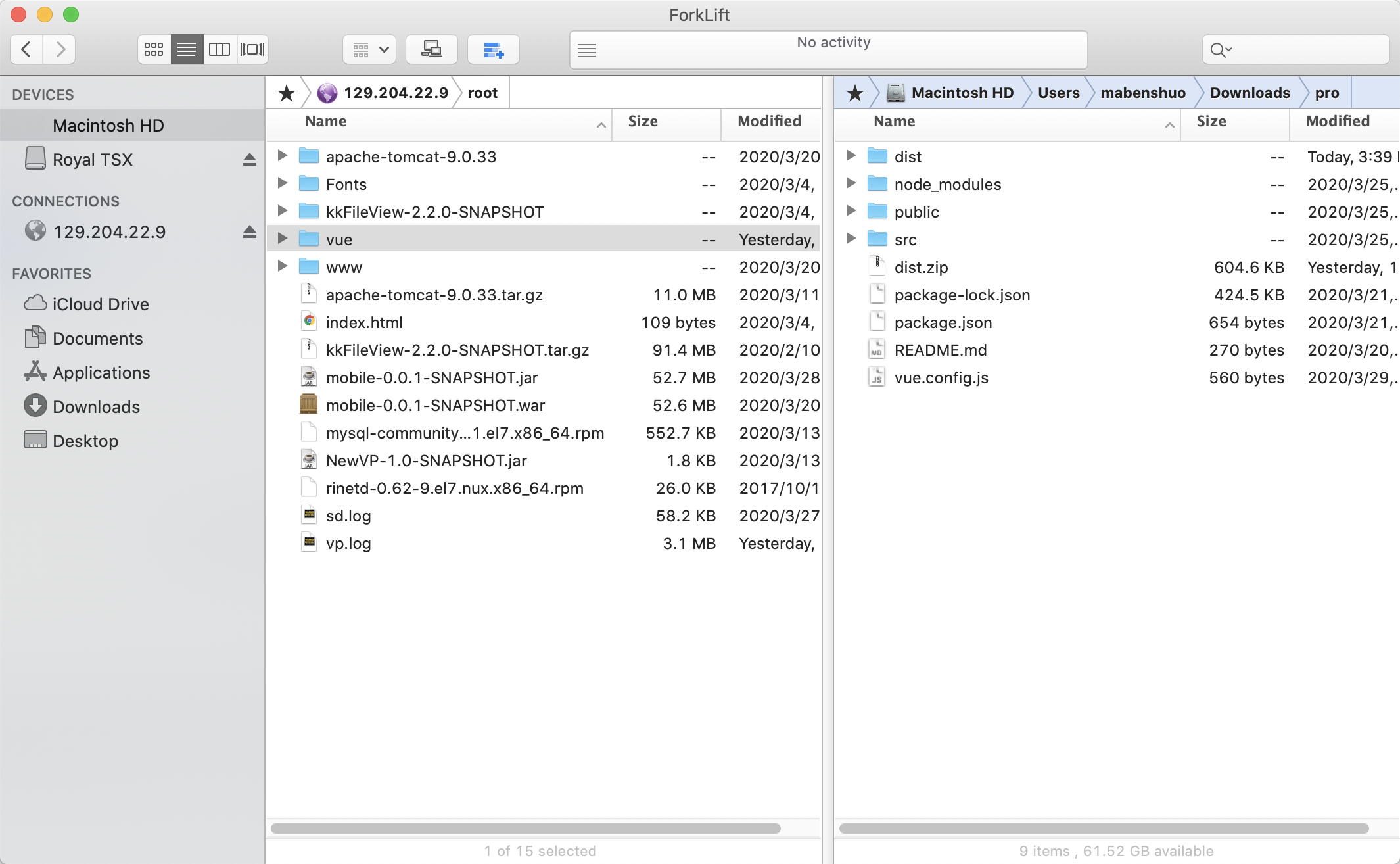The width and height of the screenshot is (1400, 864).
Task: Expand the vue folder
Action: coord(283,239)
